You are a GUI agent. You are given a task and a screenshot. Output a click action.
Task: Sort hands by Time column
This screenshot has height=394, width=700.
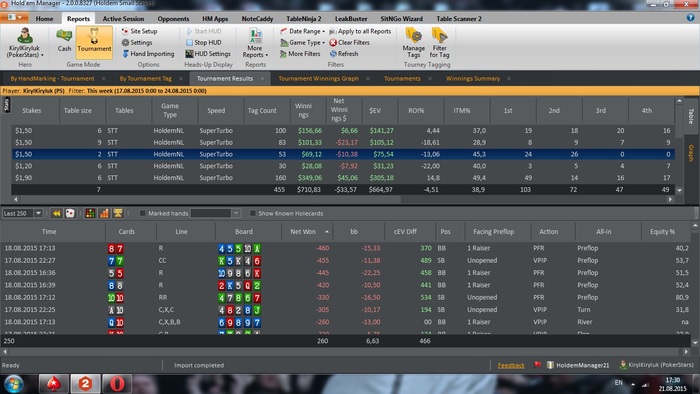point(49,232)
